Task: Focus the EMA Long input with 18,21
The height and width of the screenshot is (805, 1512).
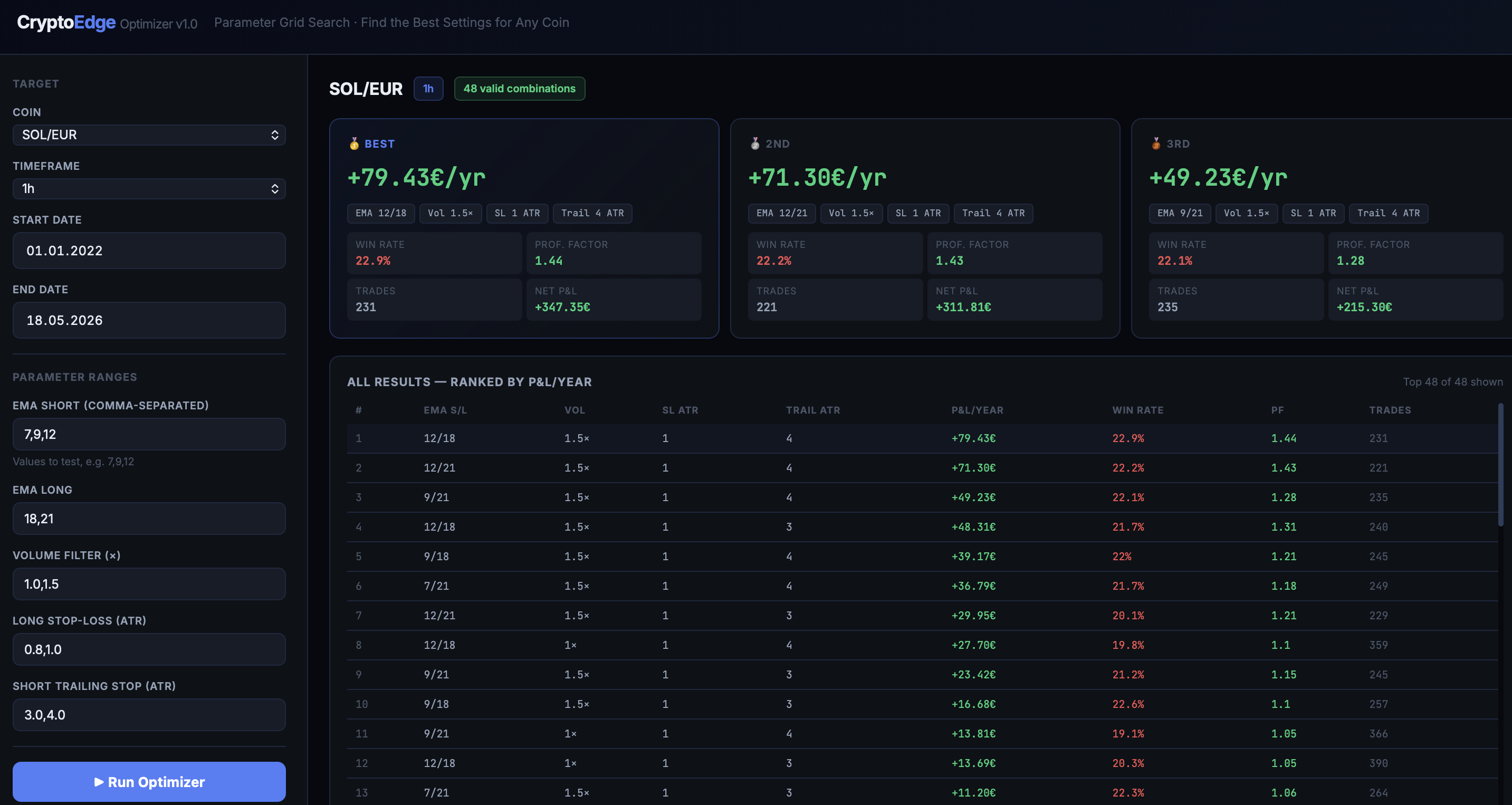Action: (149, 519)
